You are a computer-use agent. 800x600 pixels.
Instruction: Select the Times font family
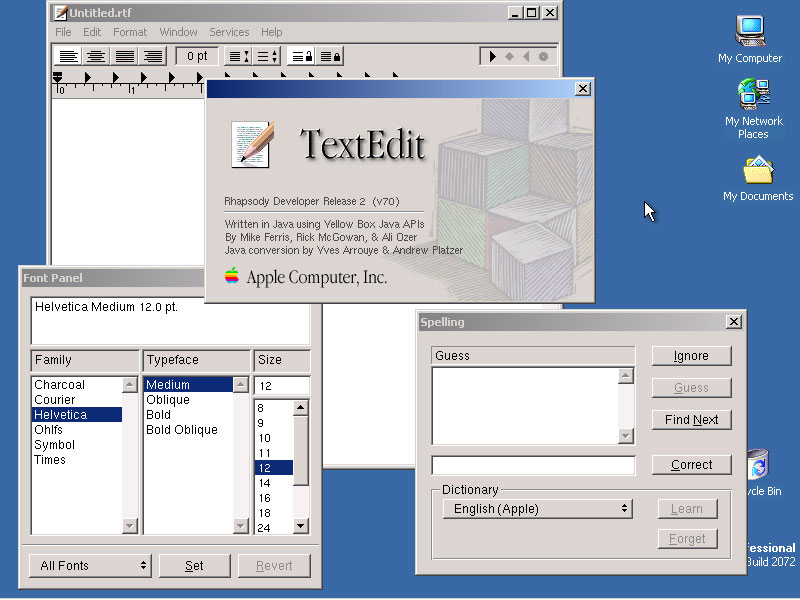point(77,460)
